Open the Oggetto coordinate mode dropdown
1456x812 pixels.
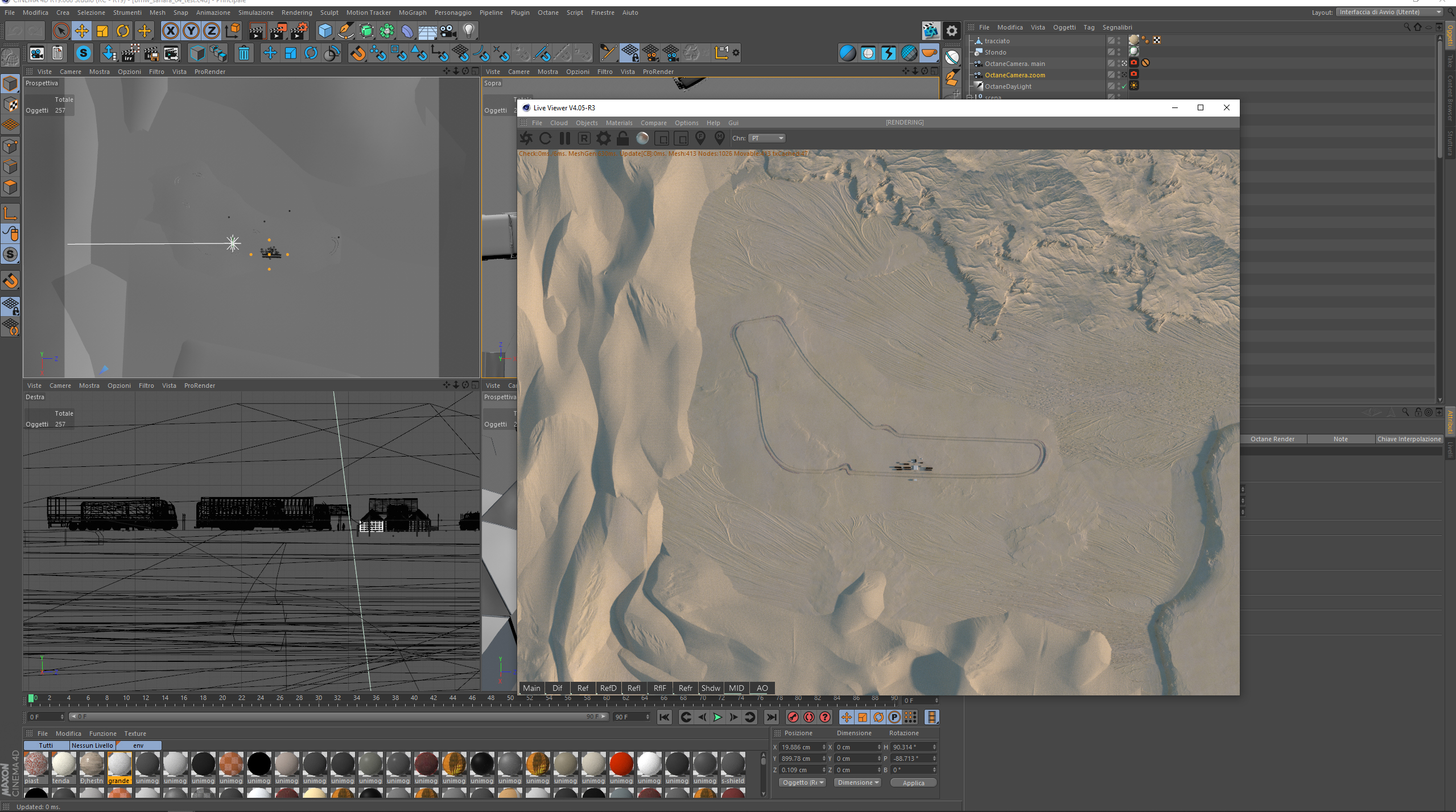pos(802,782)
